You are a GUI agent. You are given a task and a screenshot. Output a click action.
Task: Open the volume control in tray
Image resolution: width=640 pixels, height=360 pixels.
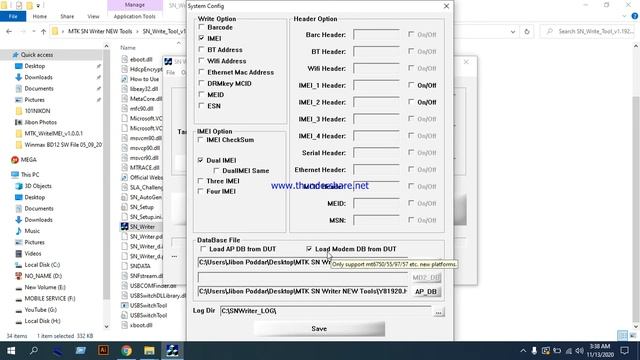coord(580,351)
